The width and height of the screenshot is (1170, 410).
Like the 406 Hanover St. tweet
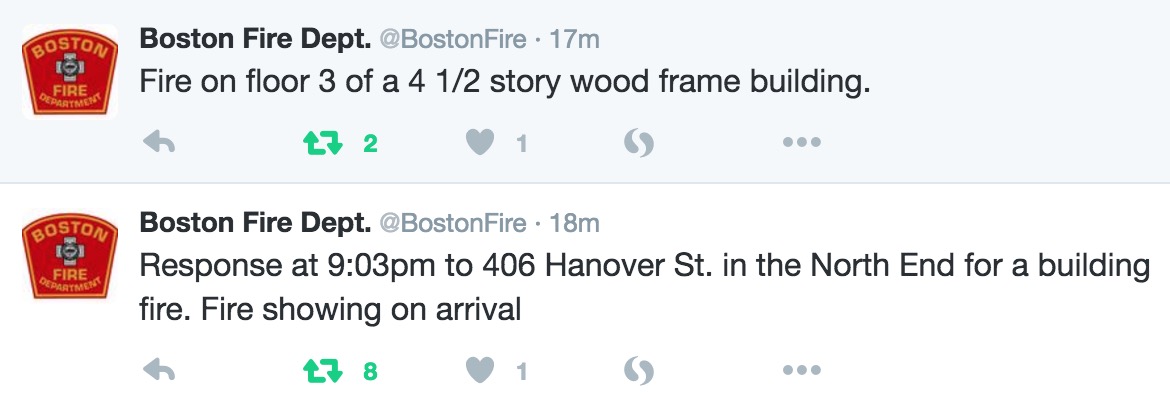(x=481, y=369)
